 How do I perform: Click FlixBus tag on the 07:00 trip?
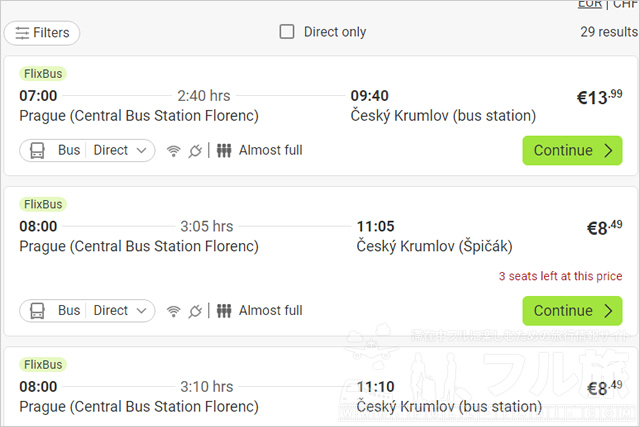click(x=43, y=74)
